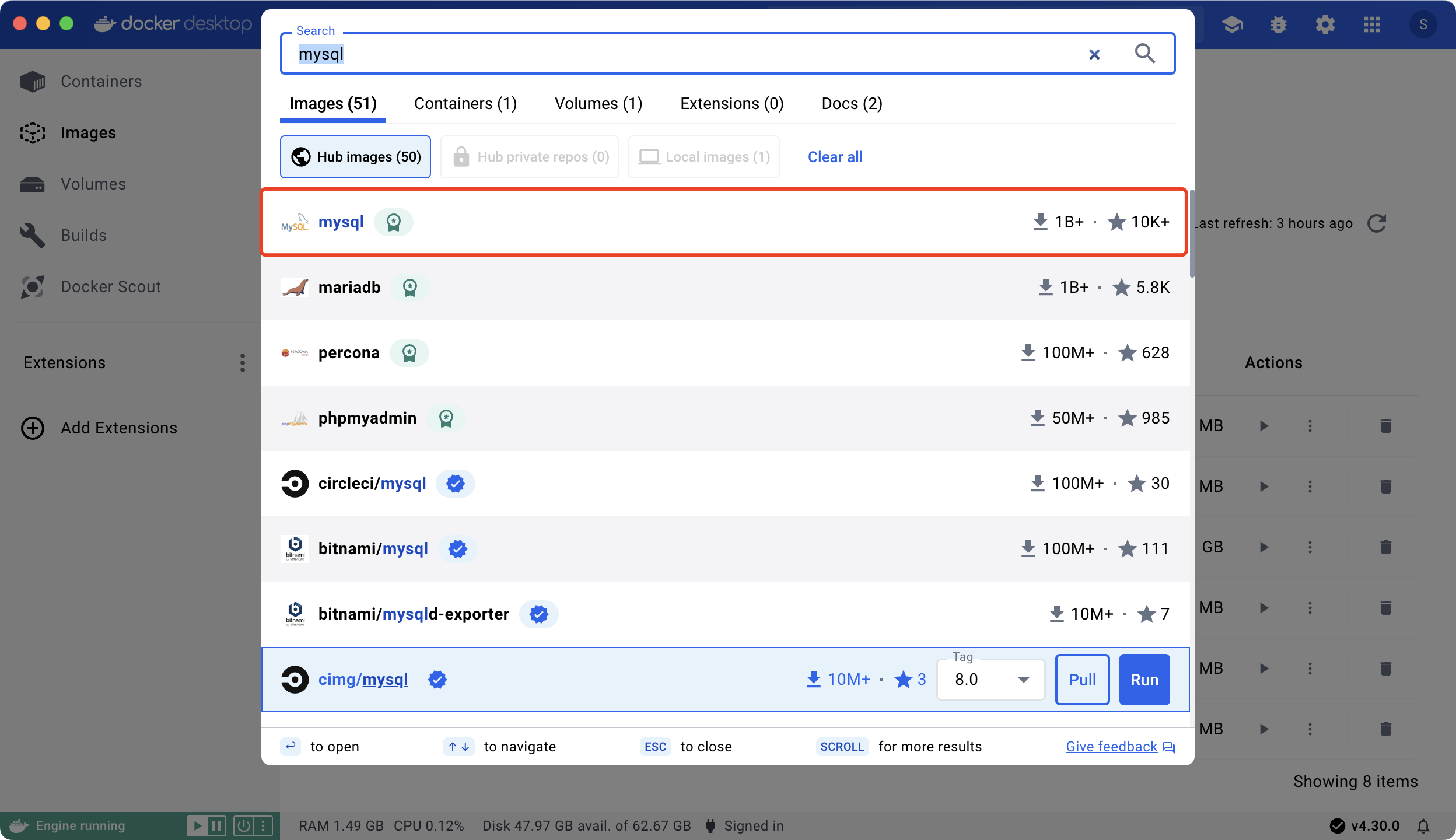
Task: Click the Docker Official Image badge next to mysql
Action: pos(394,222)
